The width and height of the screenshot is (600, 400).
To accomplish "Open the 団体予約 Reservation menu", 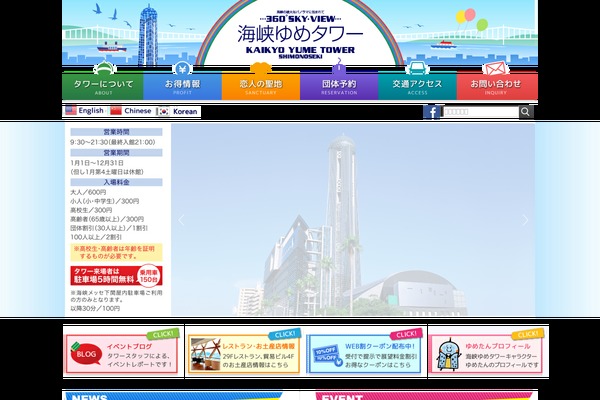I will tap(339, 86).
